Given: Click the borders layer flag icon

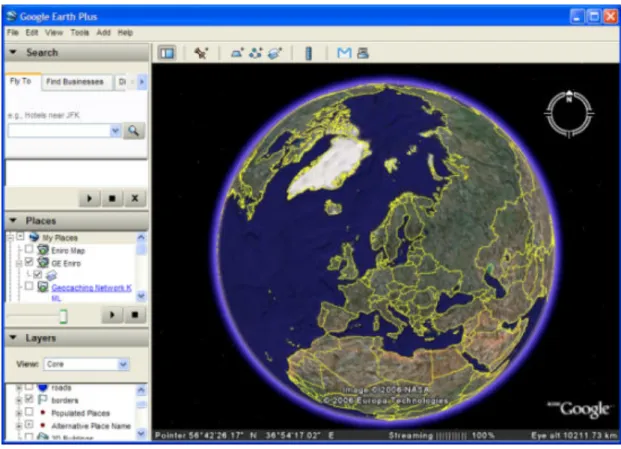Looking at the screenshot, I should 43,400.
